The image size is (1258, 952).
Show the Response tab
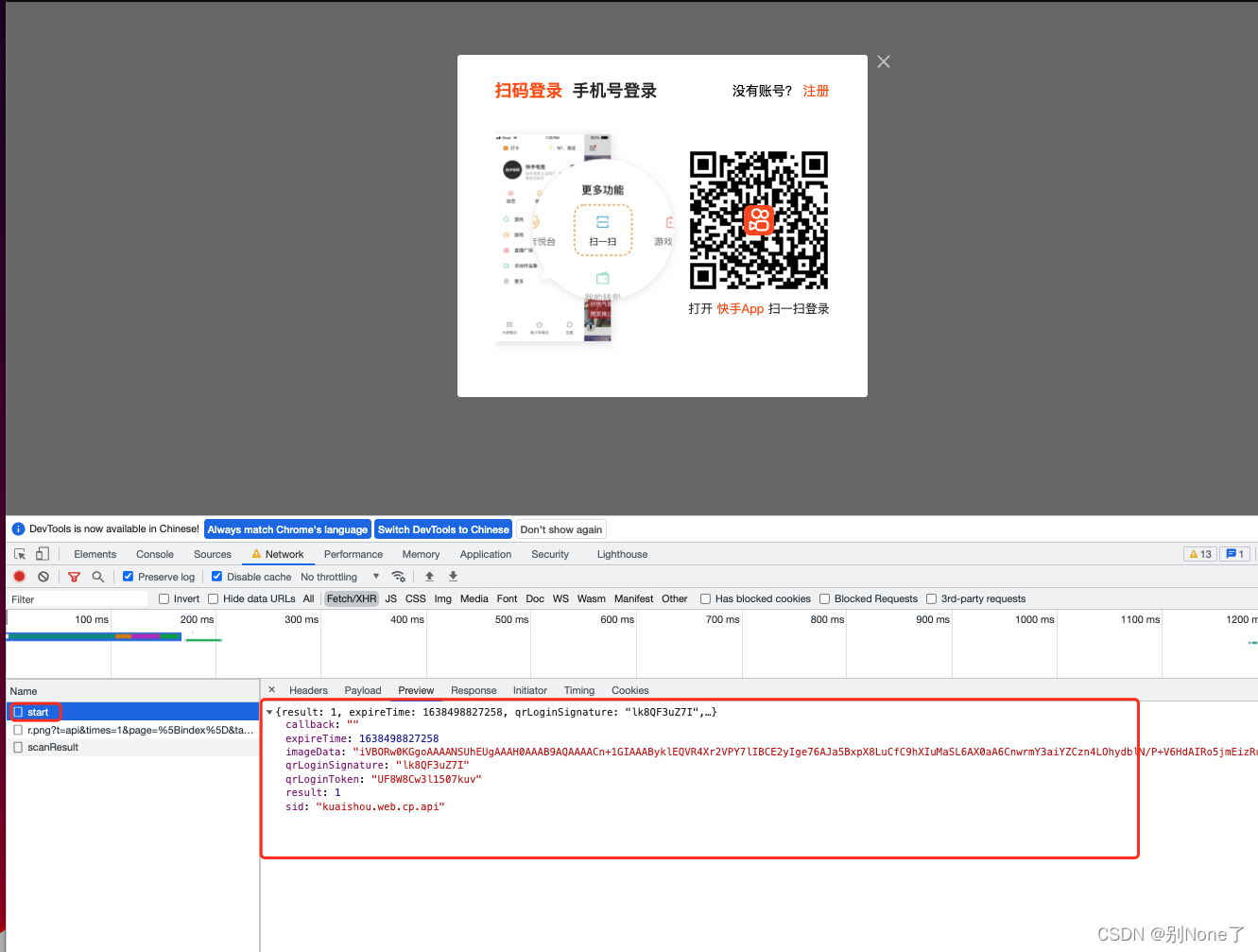coord(474,690)
